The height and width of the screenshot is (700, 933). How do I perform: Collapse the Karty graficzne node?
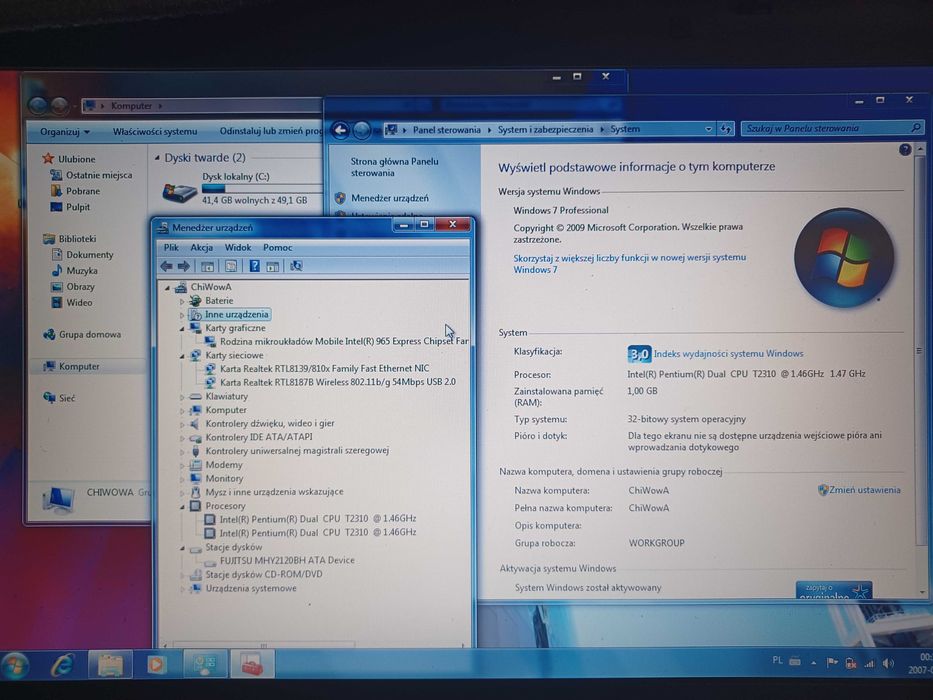(182, 328)
